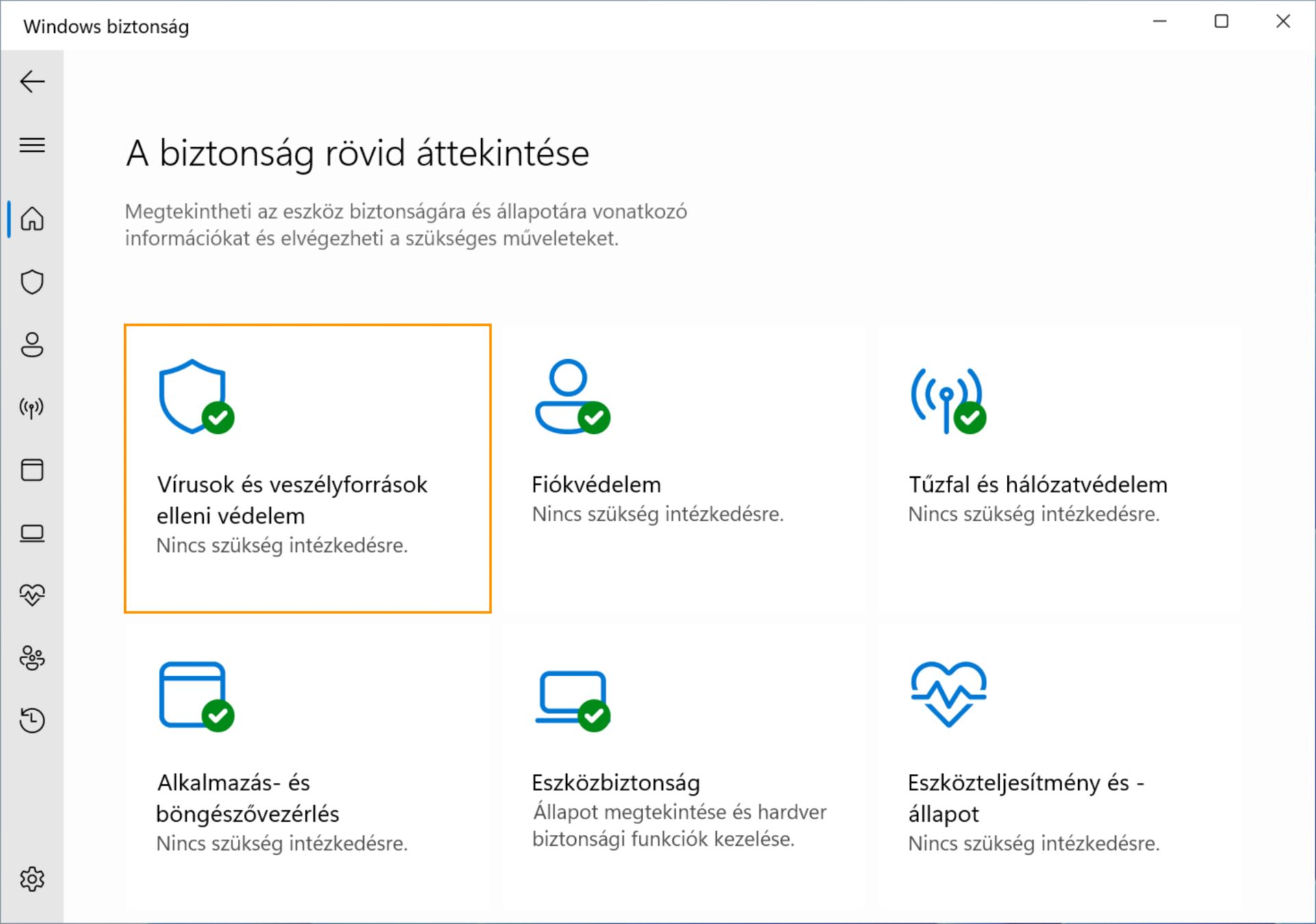
Task: Open app and browser control sidebar icon
Action: click(x=32, y=470)
